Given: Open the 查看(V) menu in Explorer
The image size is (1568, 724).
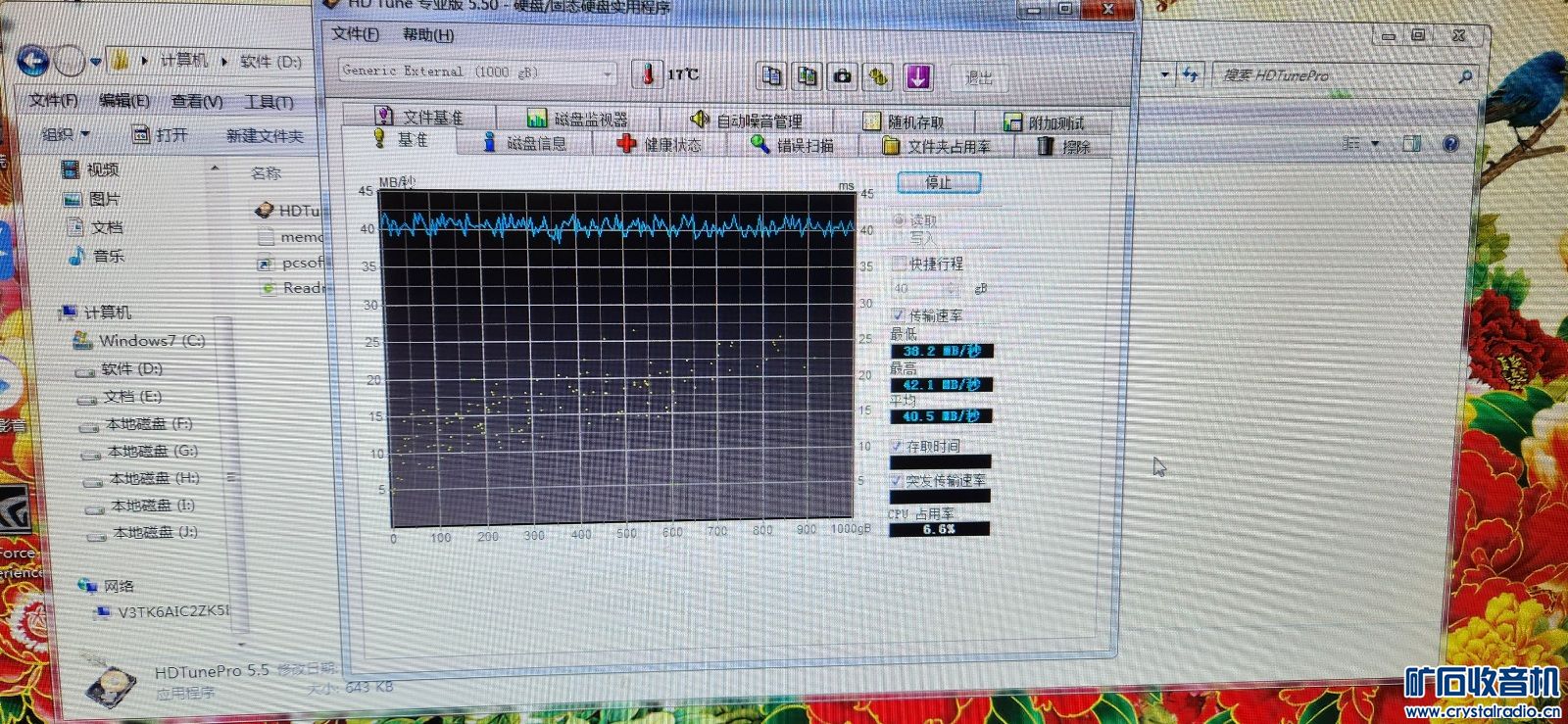Looking at the screenshot, I should 196,101.
